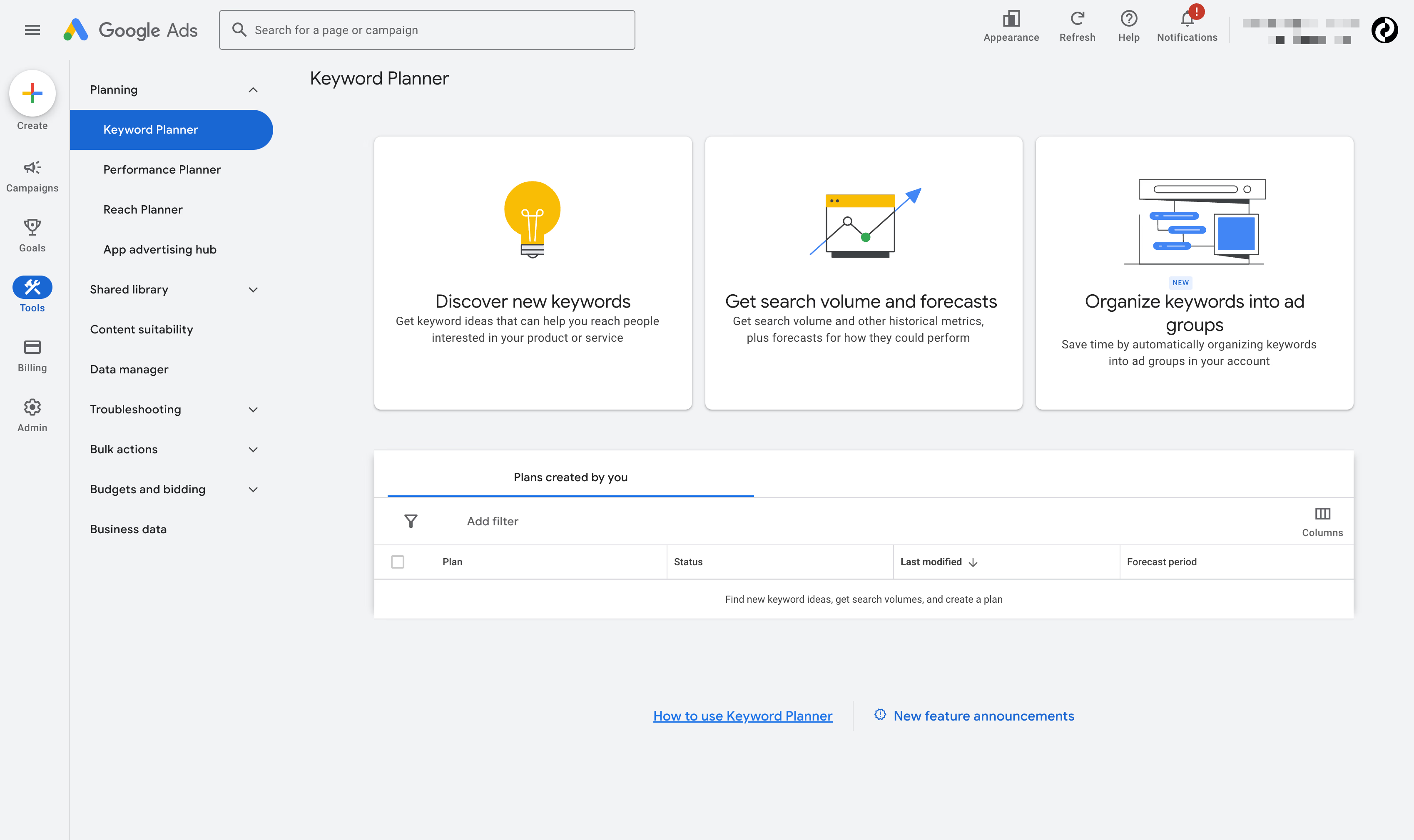Click the Plan column header
Image resolution: width=1414 pixels, height=840 pixels.
click(x=452, y=562)
